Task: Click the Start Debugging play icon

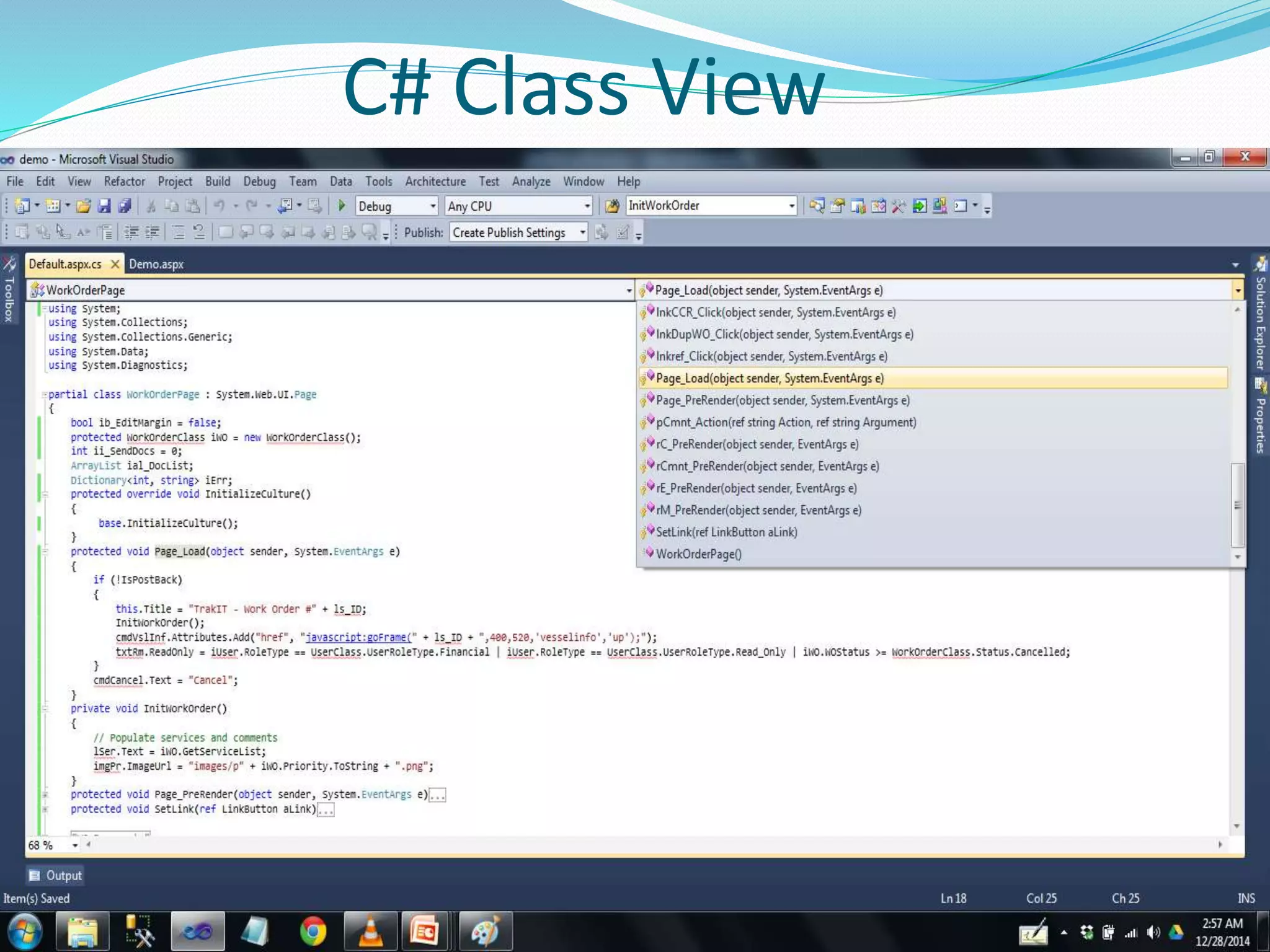Action: [x=342, y=206]
